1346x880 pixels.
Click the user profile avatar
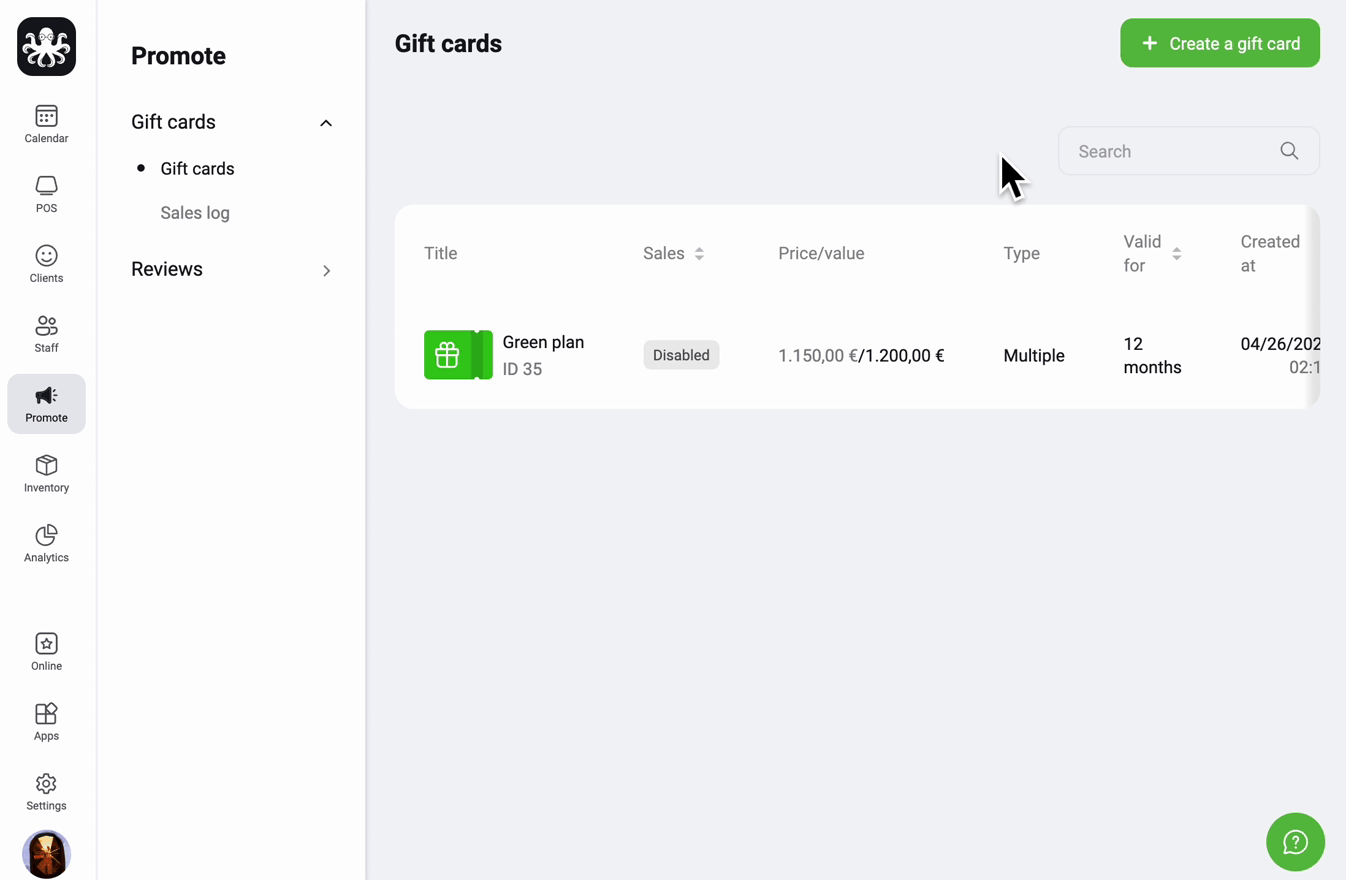tap(46, 854)
